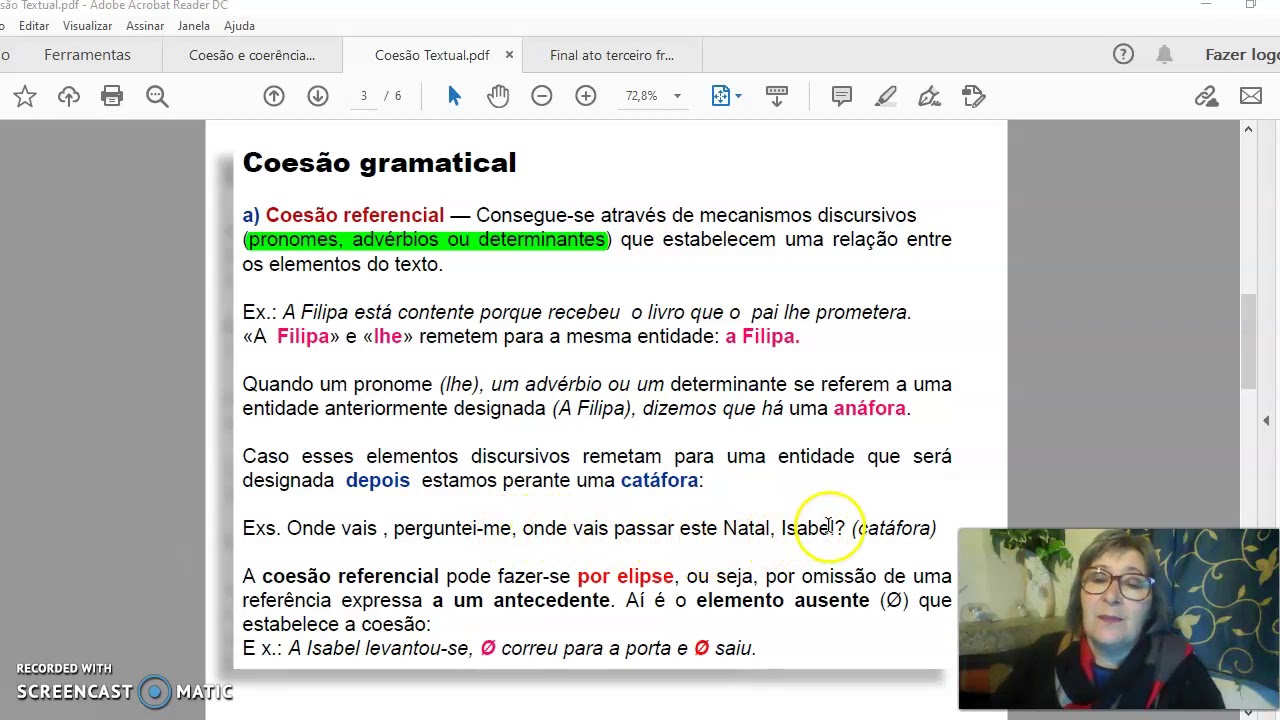Restore the Acrobat window size
The image size is (1280, 720).
pos(1251,5)
